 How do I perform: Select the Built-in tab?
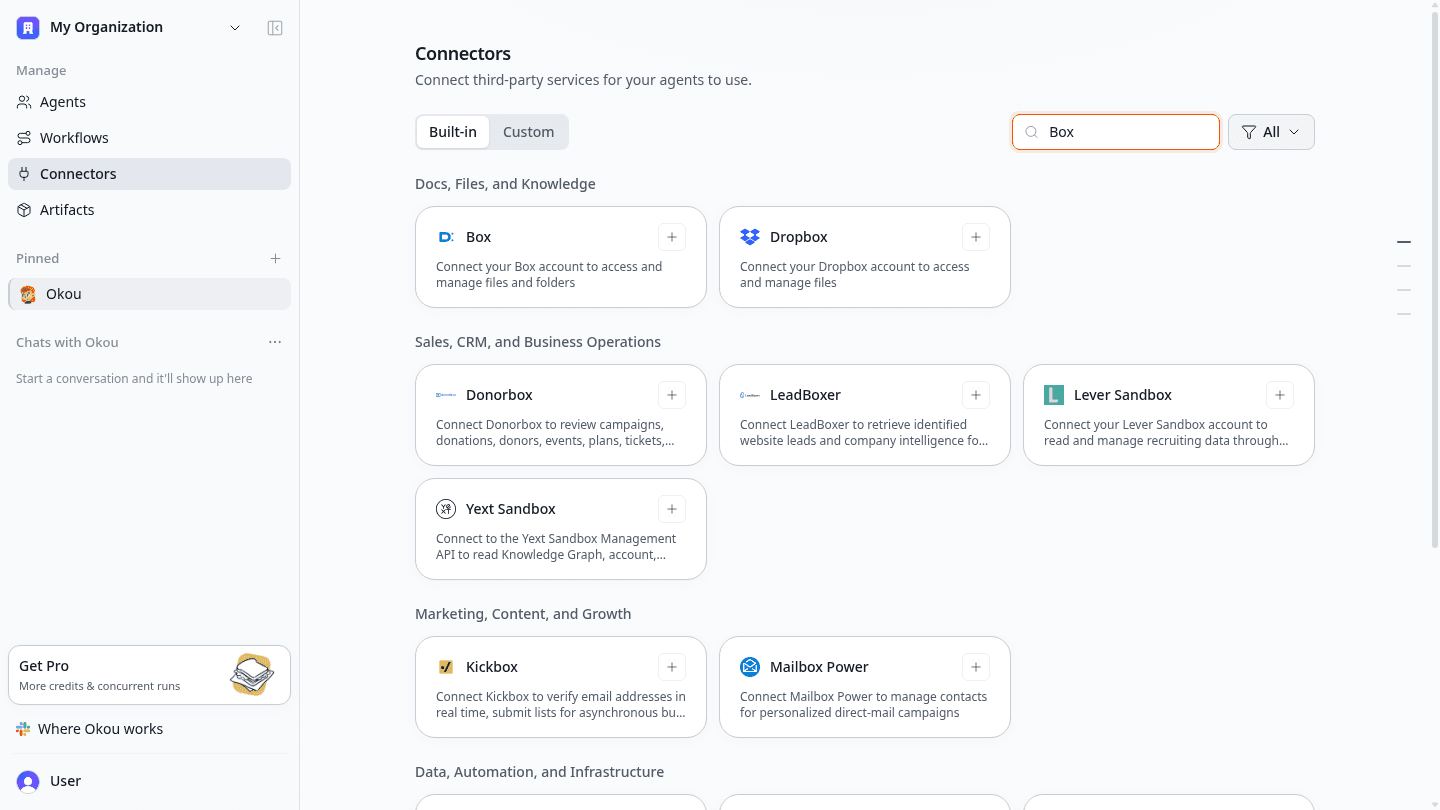[x=453, y=132]
